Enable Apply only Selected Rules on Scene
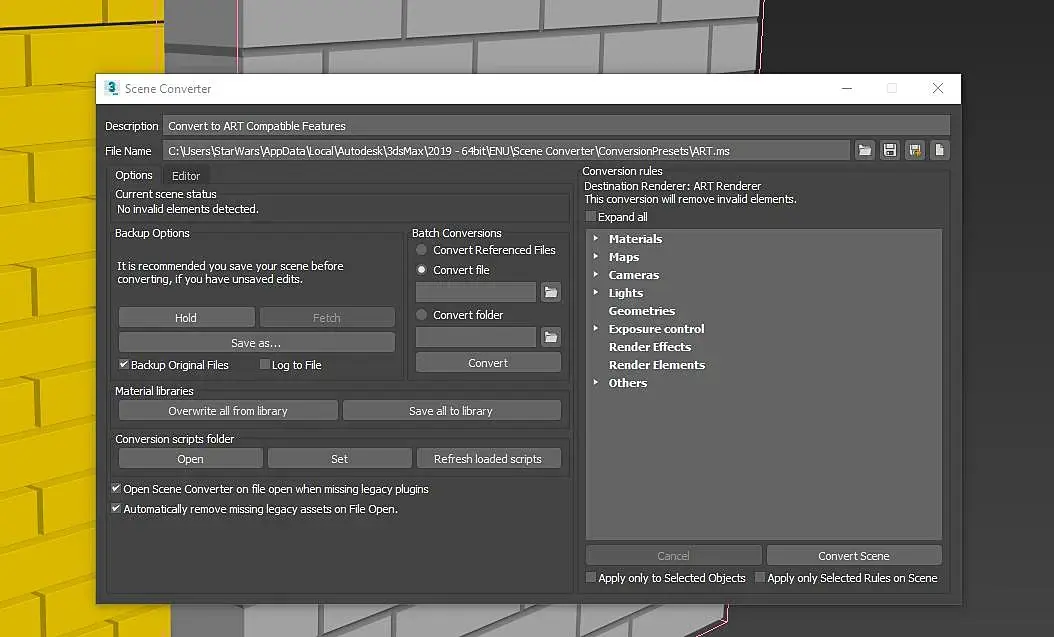The height and width of the screenshot is (637, 1054). point(760,577)
